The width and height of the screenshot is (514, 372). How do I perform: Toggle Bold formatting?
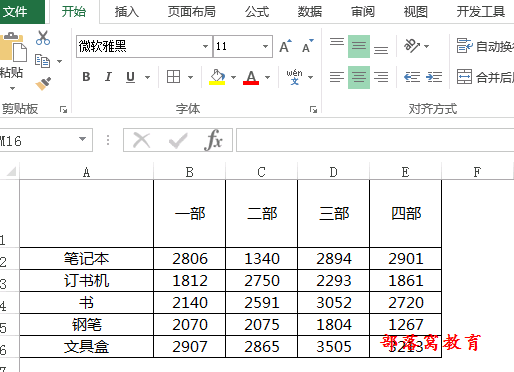pos(86,77)
